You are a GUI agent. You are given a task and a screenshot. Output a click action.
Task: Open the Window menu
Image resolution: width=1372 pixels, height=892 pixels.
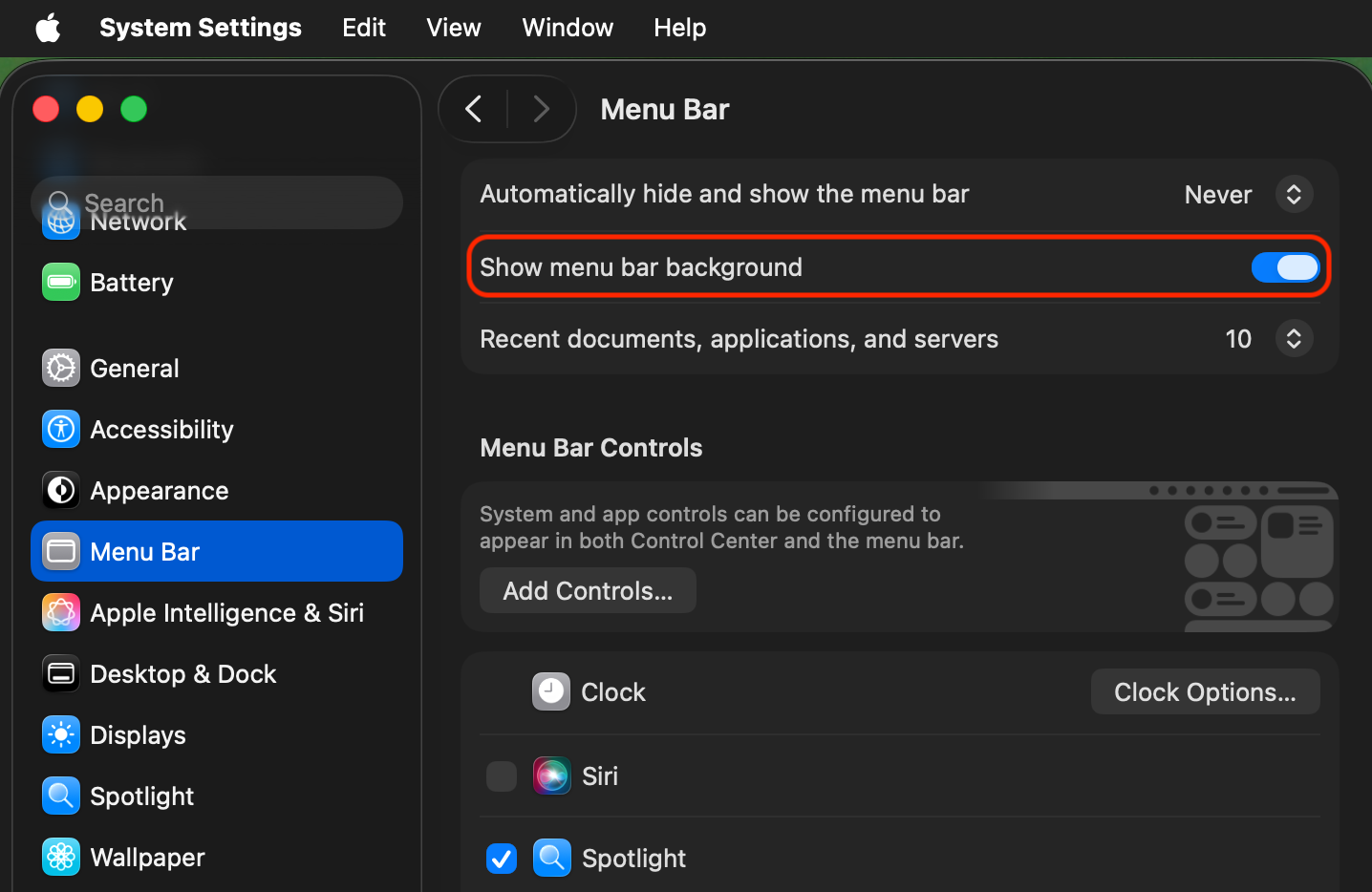click(568, 28)
